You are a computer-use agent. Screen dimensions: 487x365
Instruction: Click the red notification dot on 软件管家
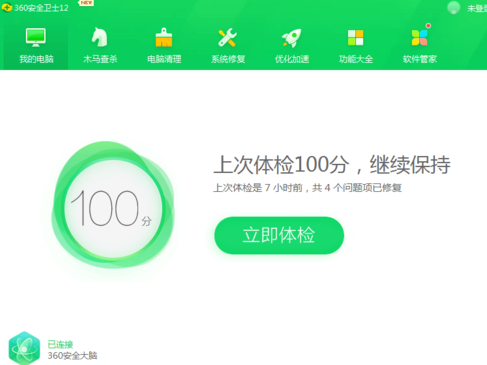428,26
